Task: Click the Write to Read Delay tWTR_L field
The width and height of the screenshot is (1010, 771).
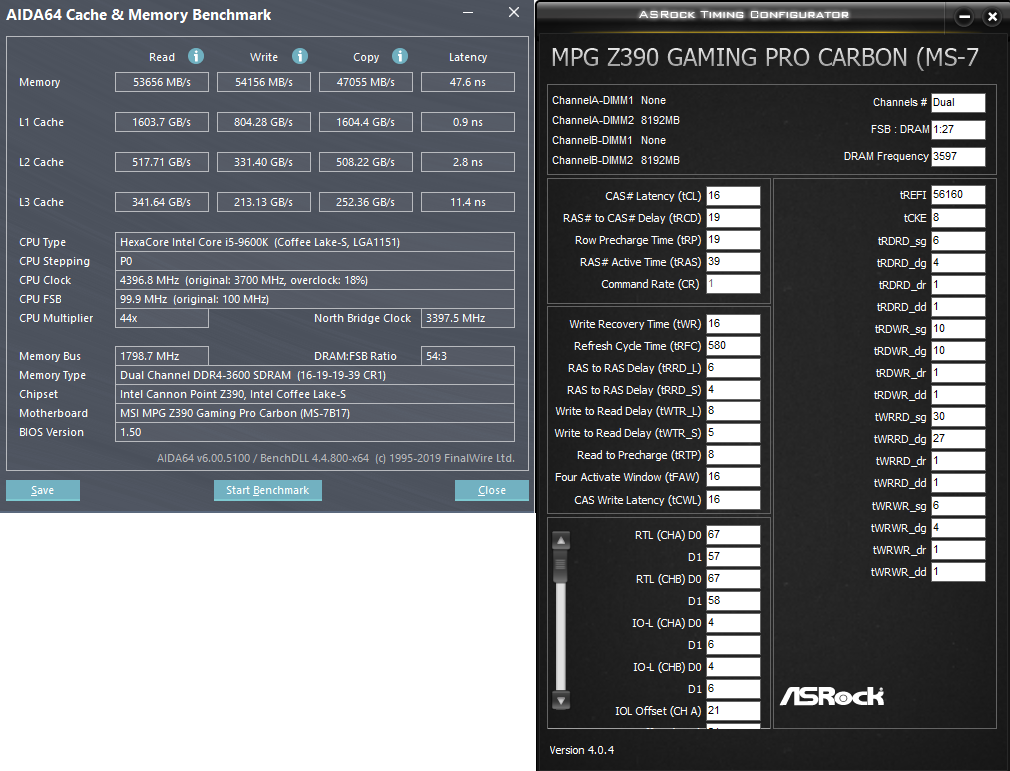Action: pyautogui.click(x=733, y=411)
